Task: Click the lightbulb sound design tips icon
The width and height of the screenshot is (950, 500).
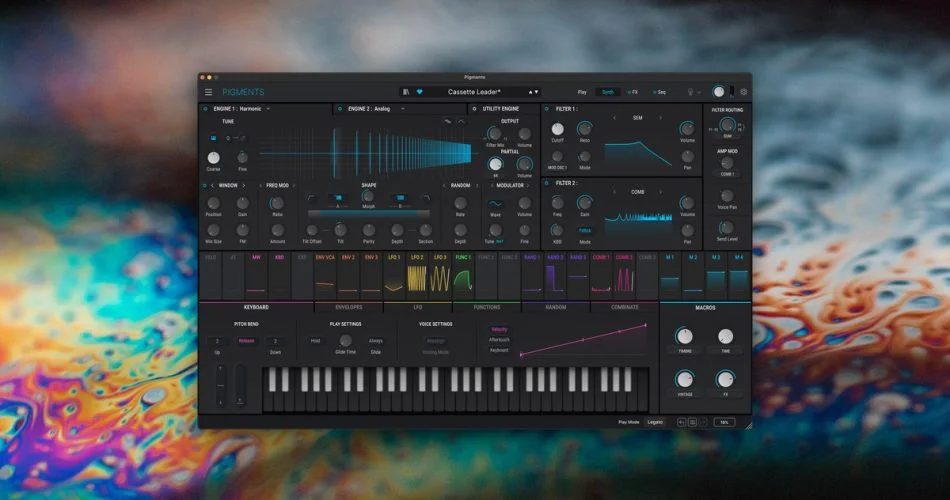Action: click(689, 92)
